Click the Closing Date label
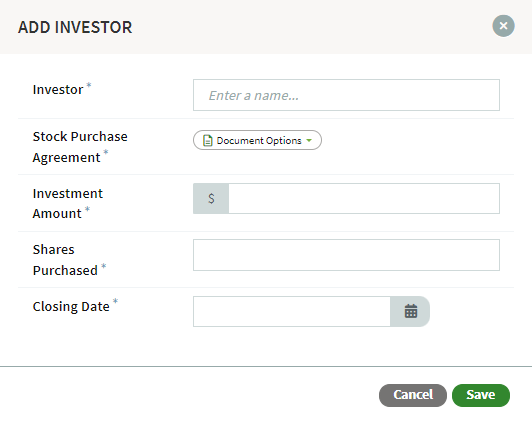This screenshot has height=425, width=532. coord(71,306)
